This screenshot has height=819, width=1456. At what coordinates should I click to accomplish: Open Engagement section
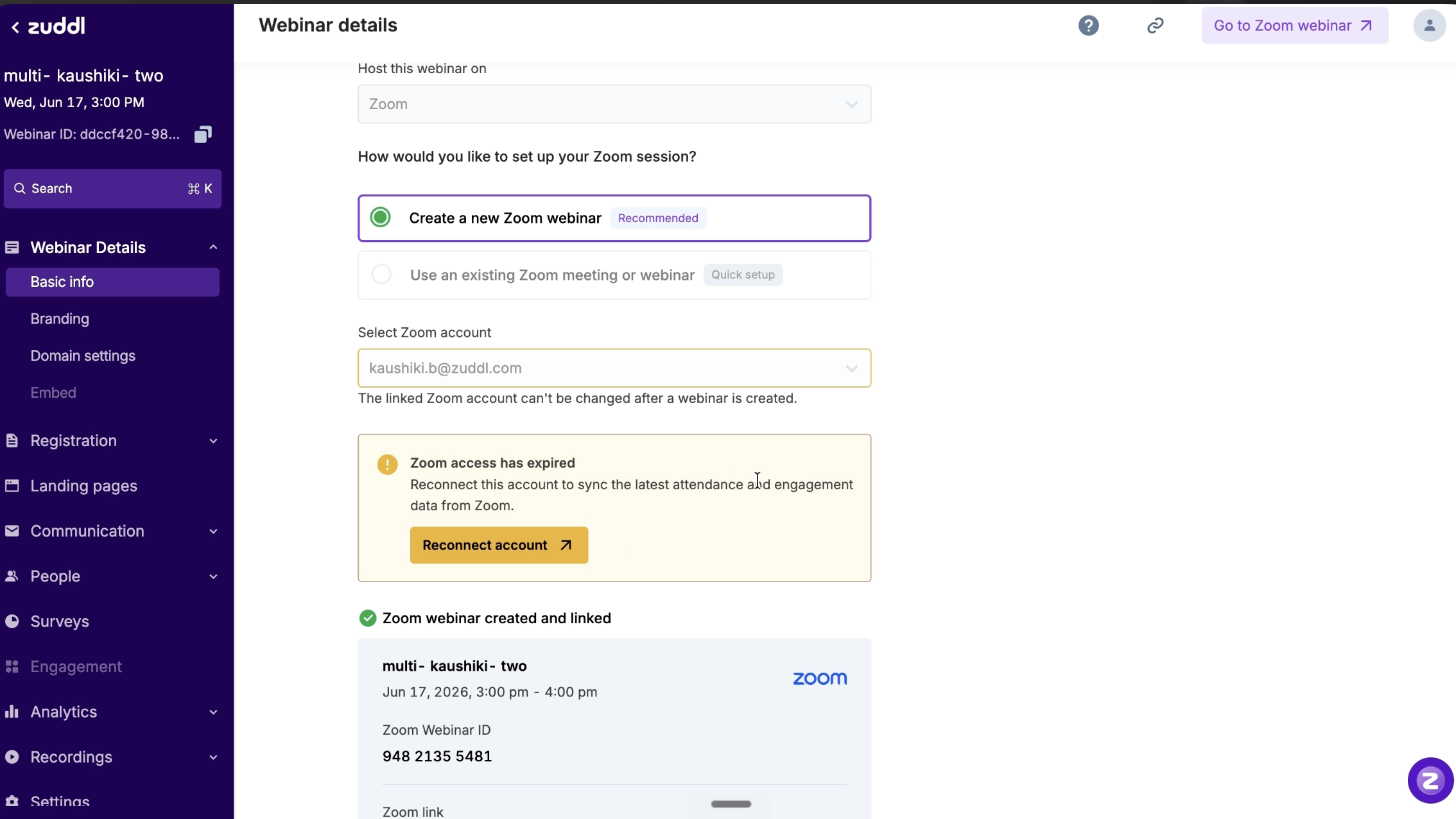(x=76, y=667)
